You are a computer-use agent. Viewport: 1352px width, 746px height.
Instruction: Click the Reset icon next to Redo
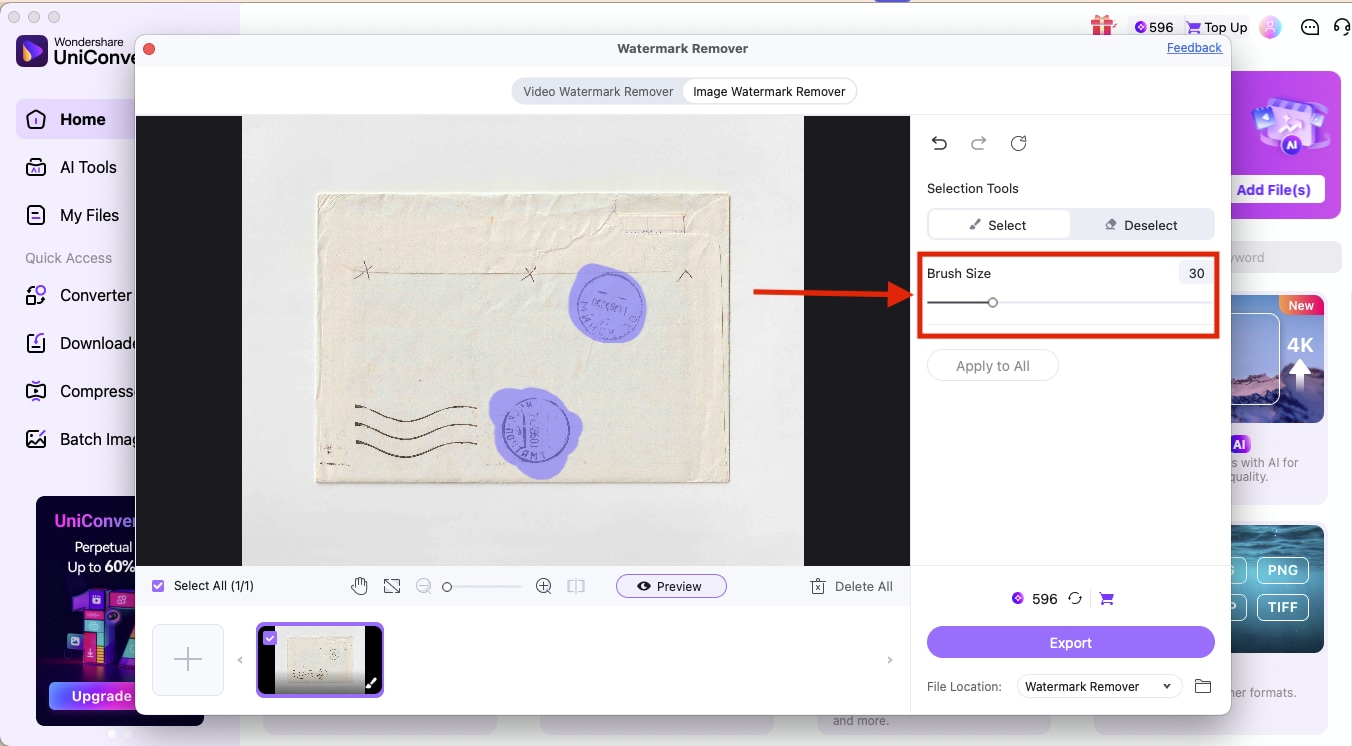click(1019, 143)
